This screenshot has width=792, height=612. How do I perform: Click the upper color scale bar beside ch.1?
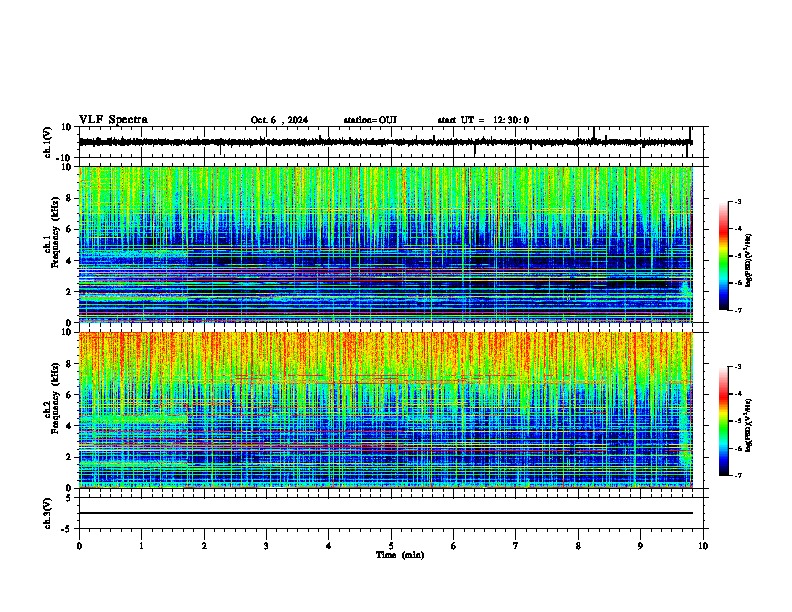(724, 255)
